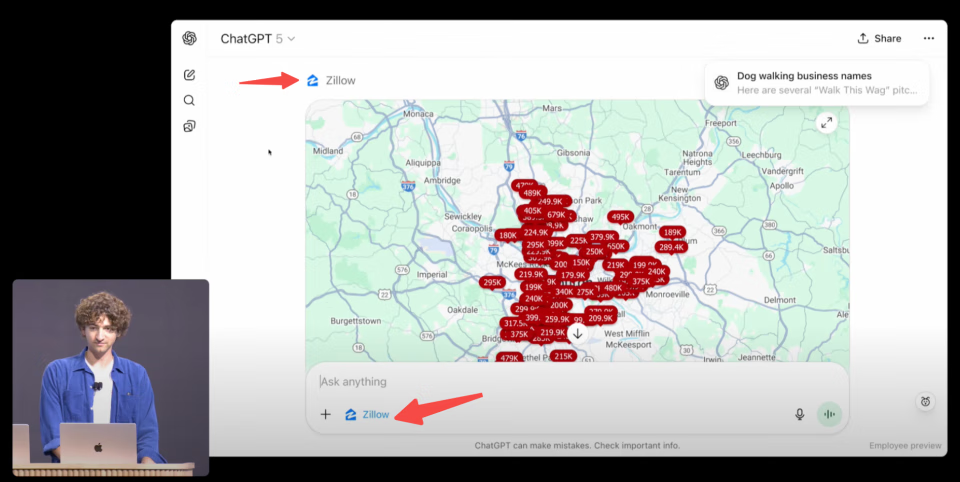Open the Dog walking business names notification

tap(817, 82)
